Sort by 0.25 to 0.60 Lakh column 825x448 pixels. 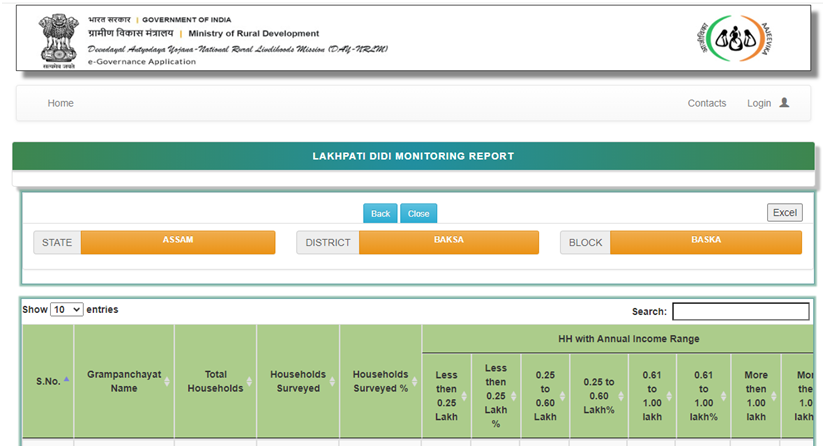[x=562, y=396]
